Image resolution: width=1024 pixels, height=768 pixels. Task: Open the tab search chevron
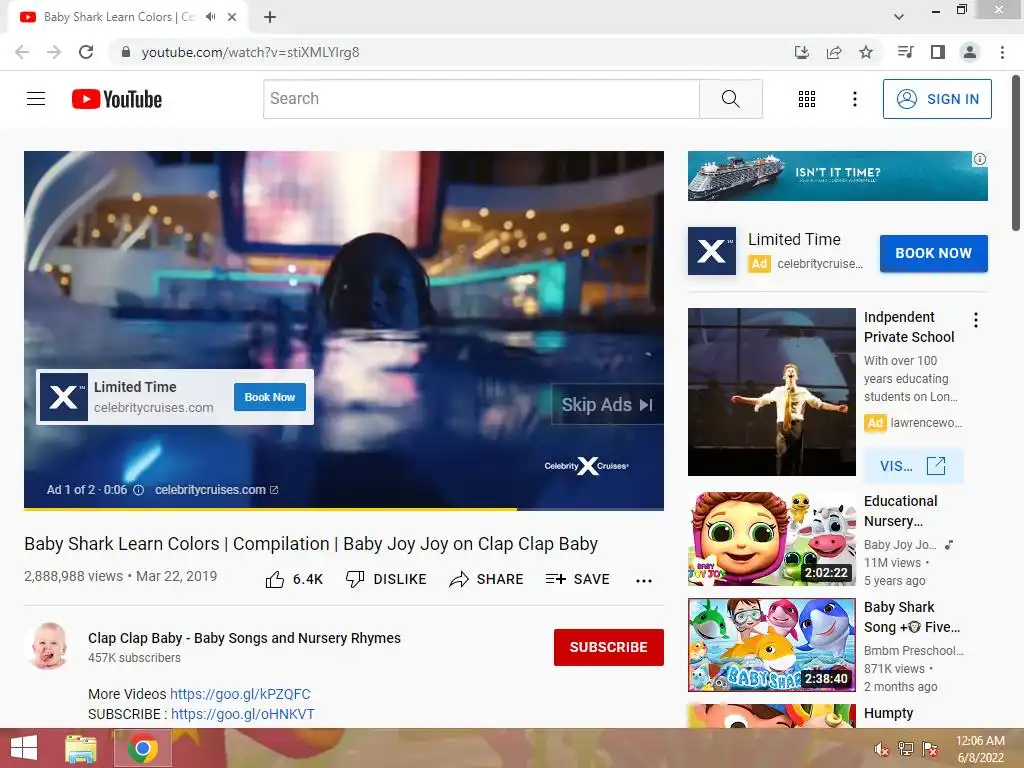[x=899, y=17]
